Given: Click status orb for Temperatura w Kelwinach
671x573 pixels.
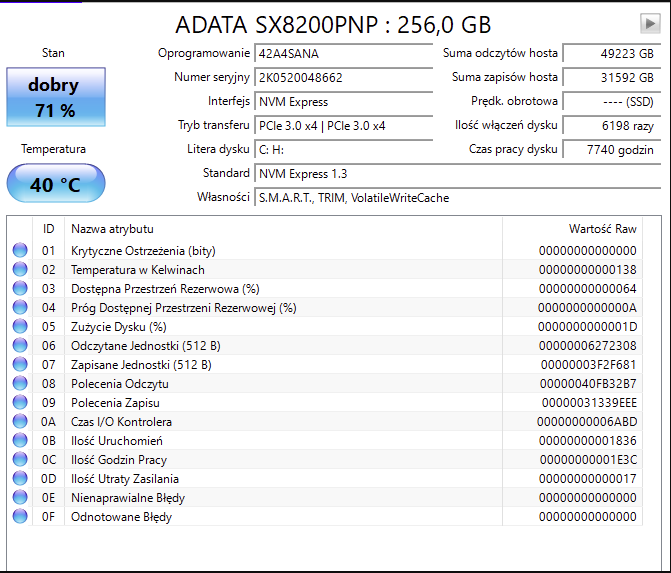Looking at the screenshot, I should point(20,270).
